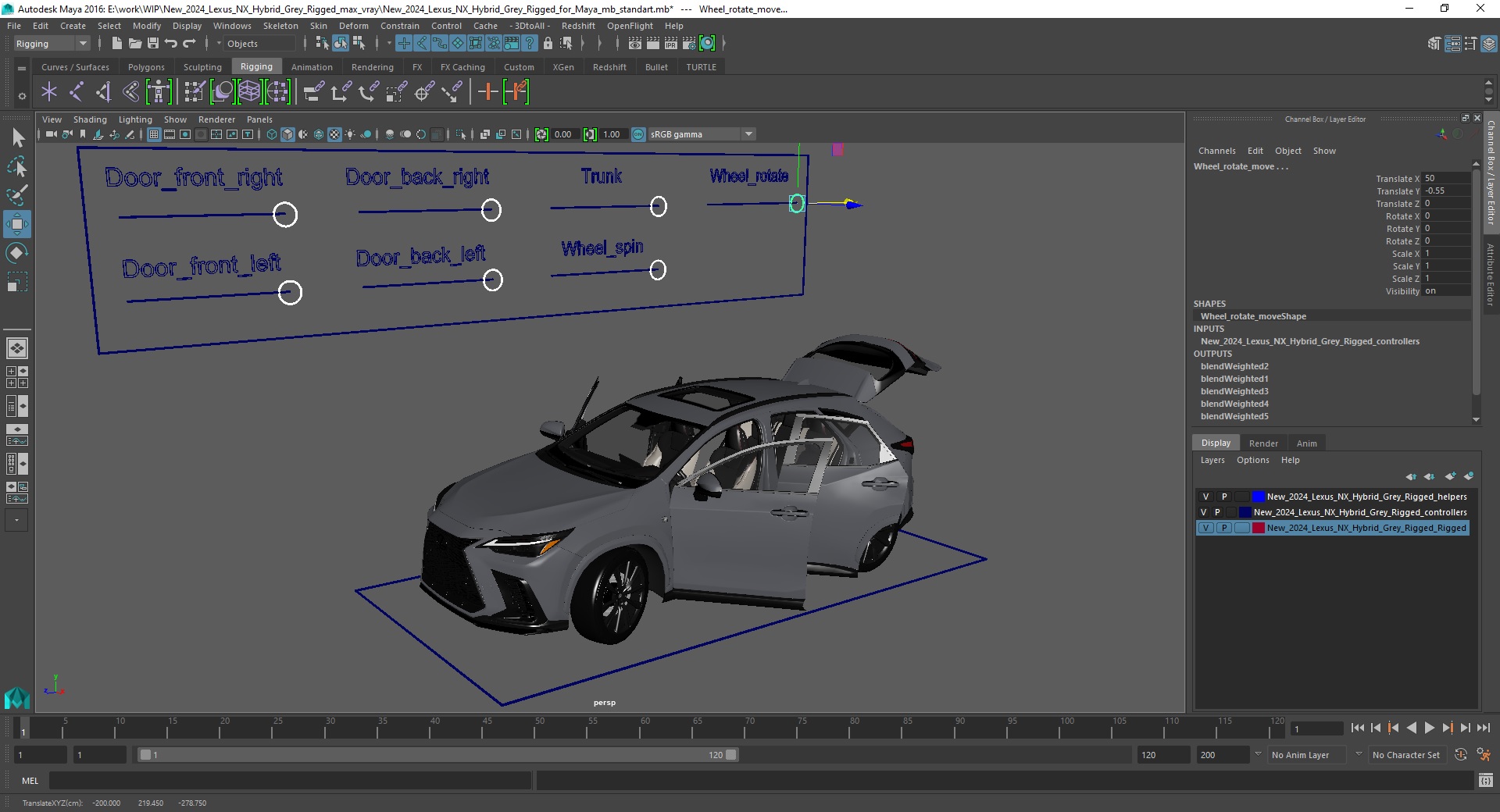This screenshot has height=812, width=1500.
Task: Go to start of playback range
Action: (1357, 728)
